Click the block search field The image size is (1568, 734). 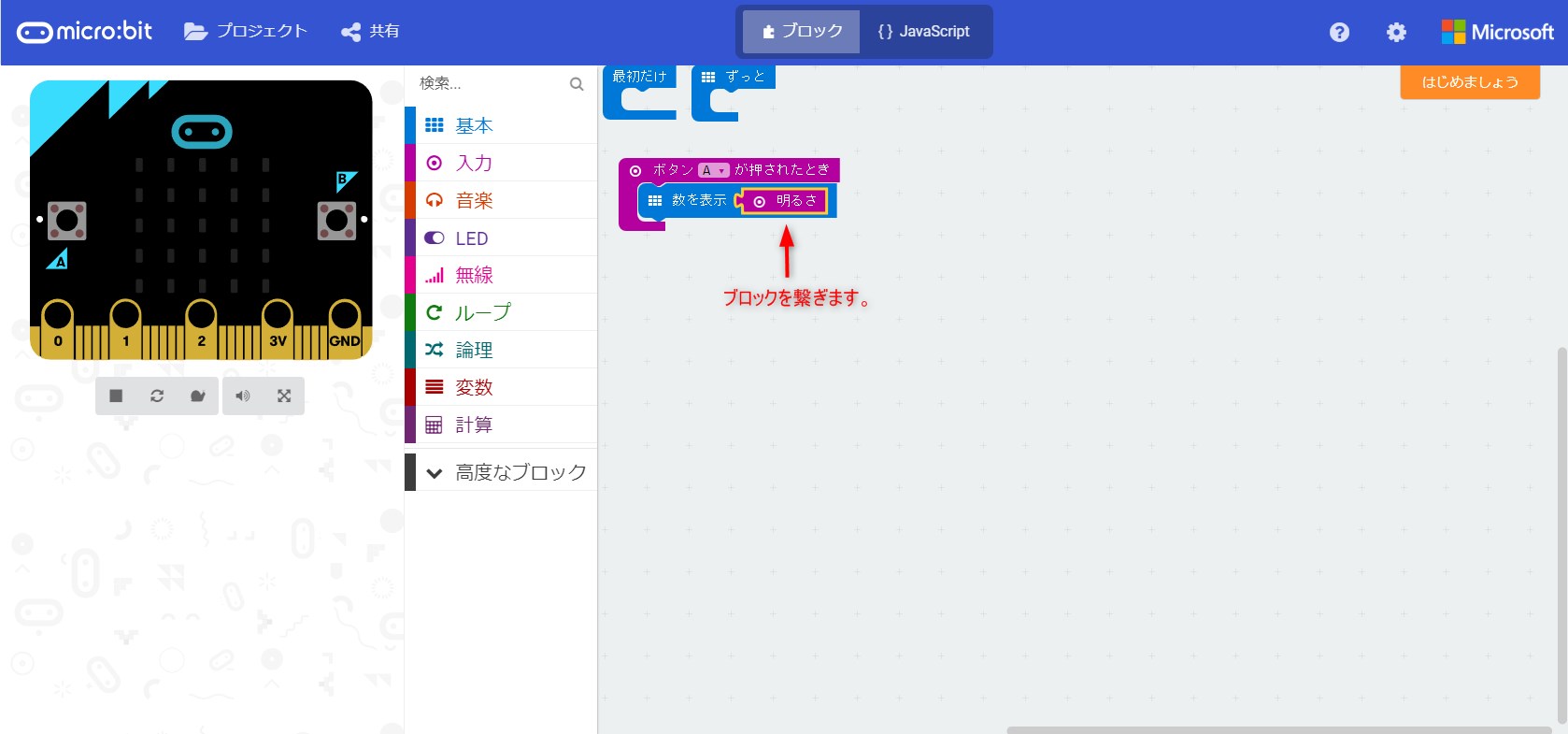tap(491, 83)
